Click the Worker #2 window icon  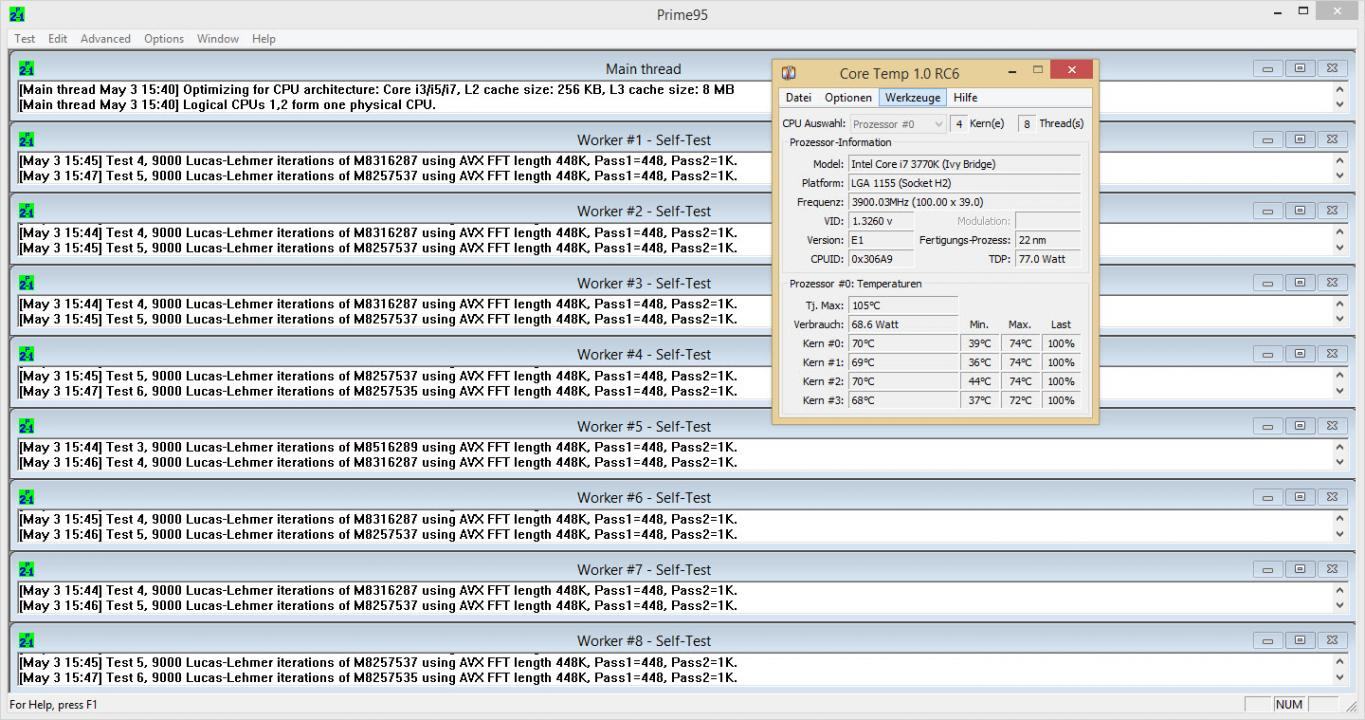26,211
